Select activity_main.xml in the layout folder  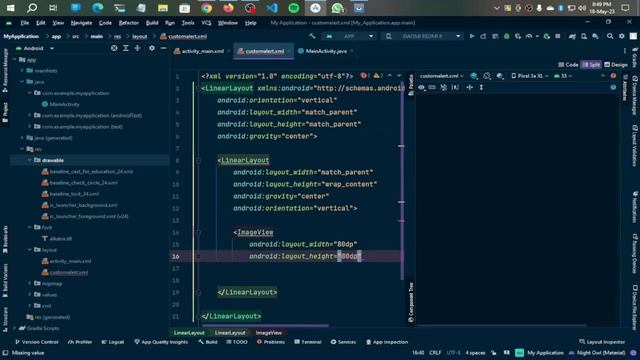pyautogui.click(x=70, y=261)
